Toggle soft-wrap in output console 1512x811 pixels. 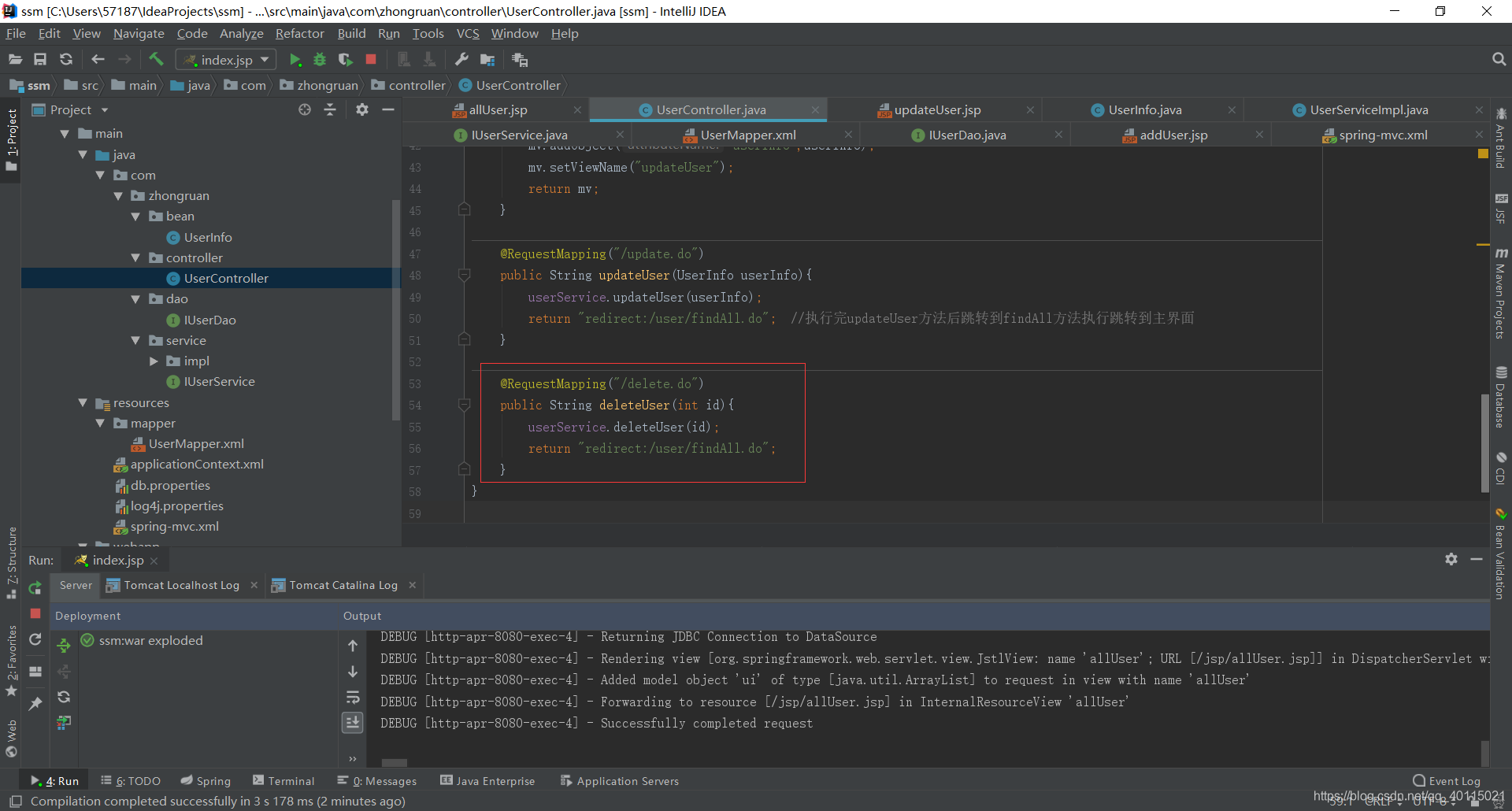tap(353, 698)
